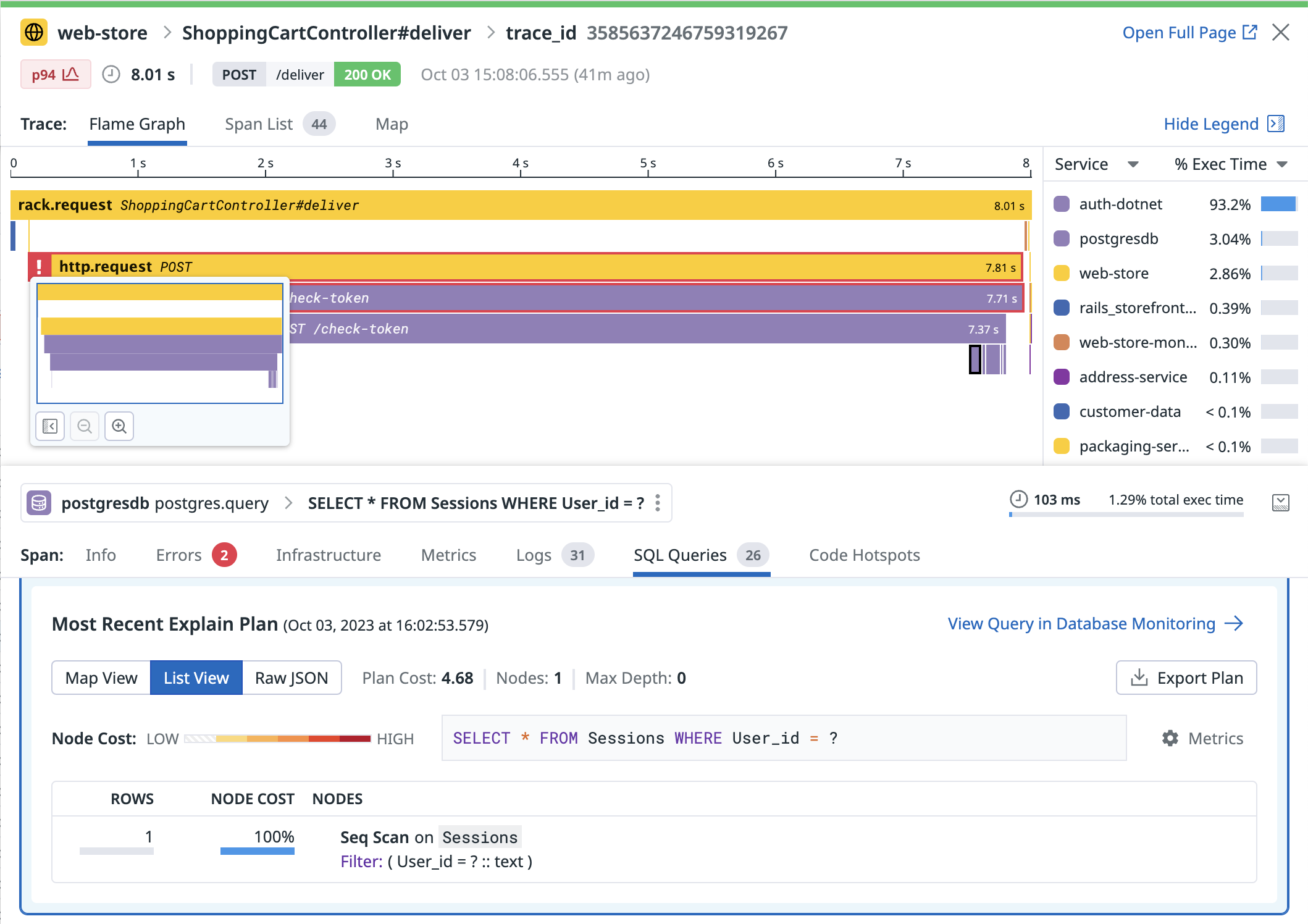
Task: Select the Seq Scan on Sessions row
Action: click(429, 837)
